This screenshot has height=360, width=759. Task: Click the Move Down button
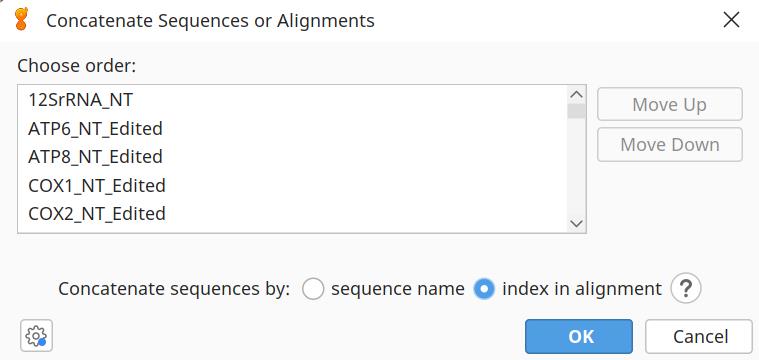tap(669, 145)
